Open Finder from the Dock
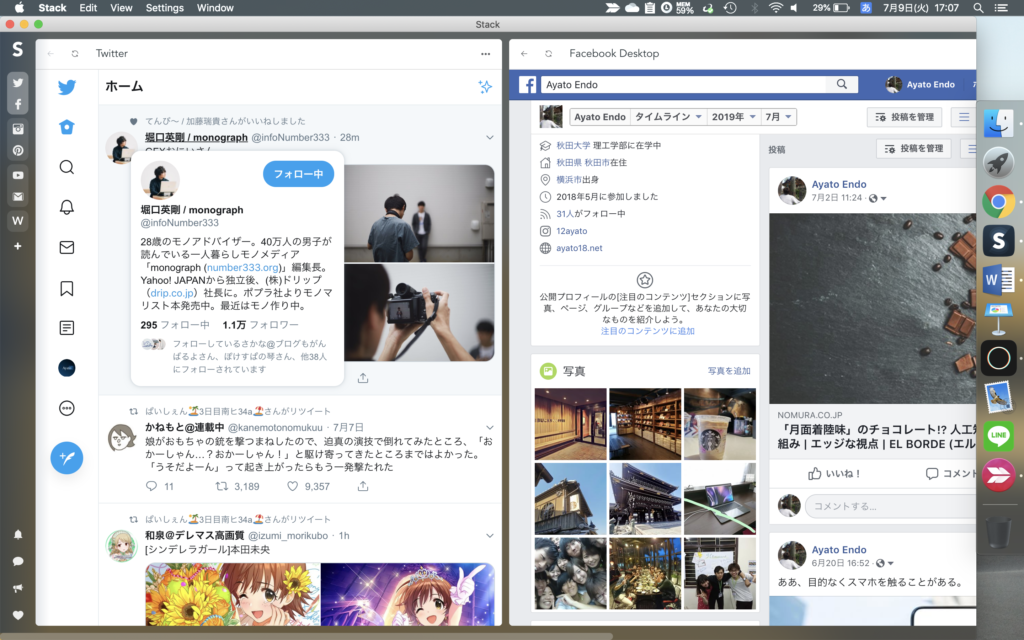1024x640 pixels. (x=998, y=123)
